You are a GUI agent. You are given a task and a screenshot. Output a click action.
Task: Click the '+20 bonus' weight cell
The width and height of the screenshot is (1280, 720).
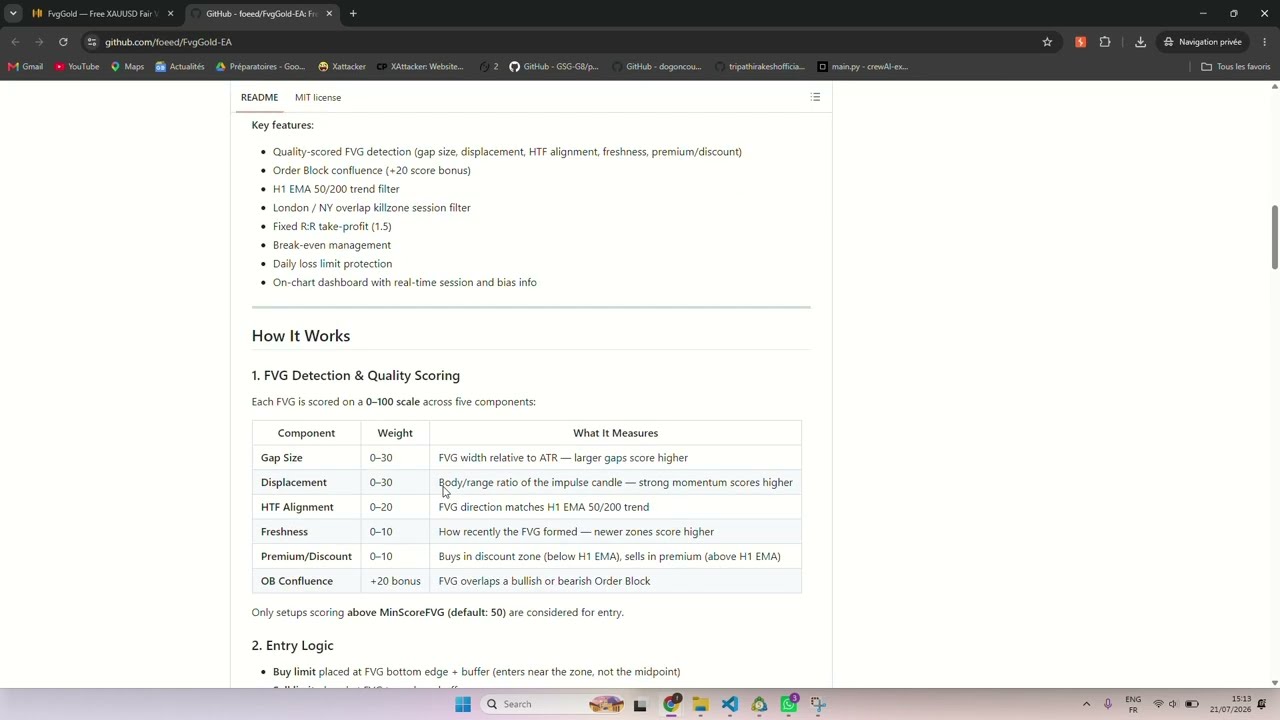395,581
